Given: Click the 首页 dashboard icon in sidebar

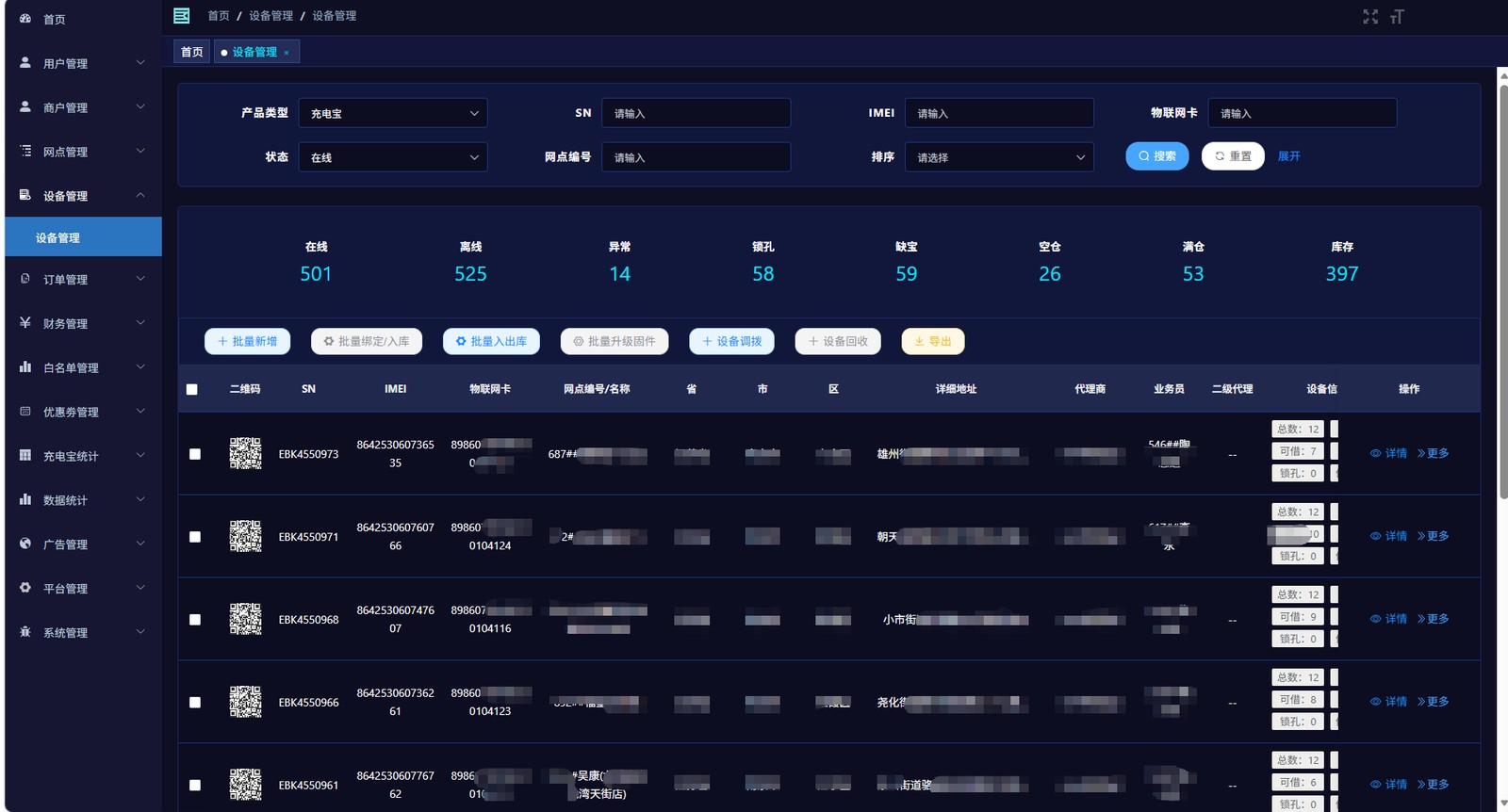Looking at the screenshot, I should 25,19.
